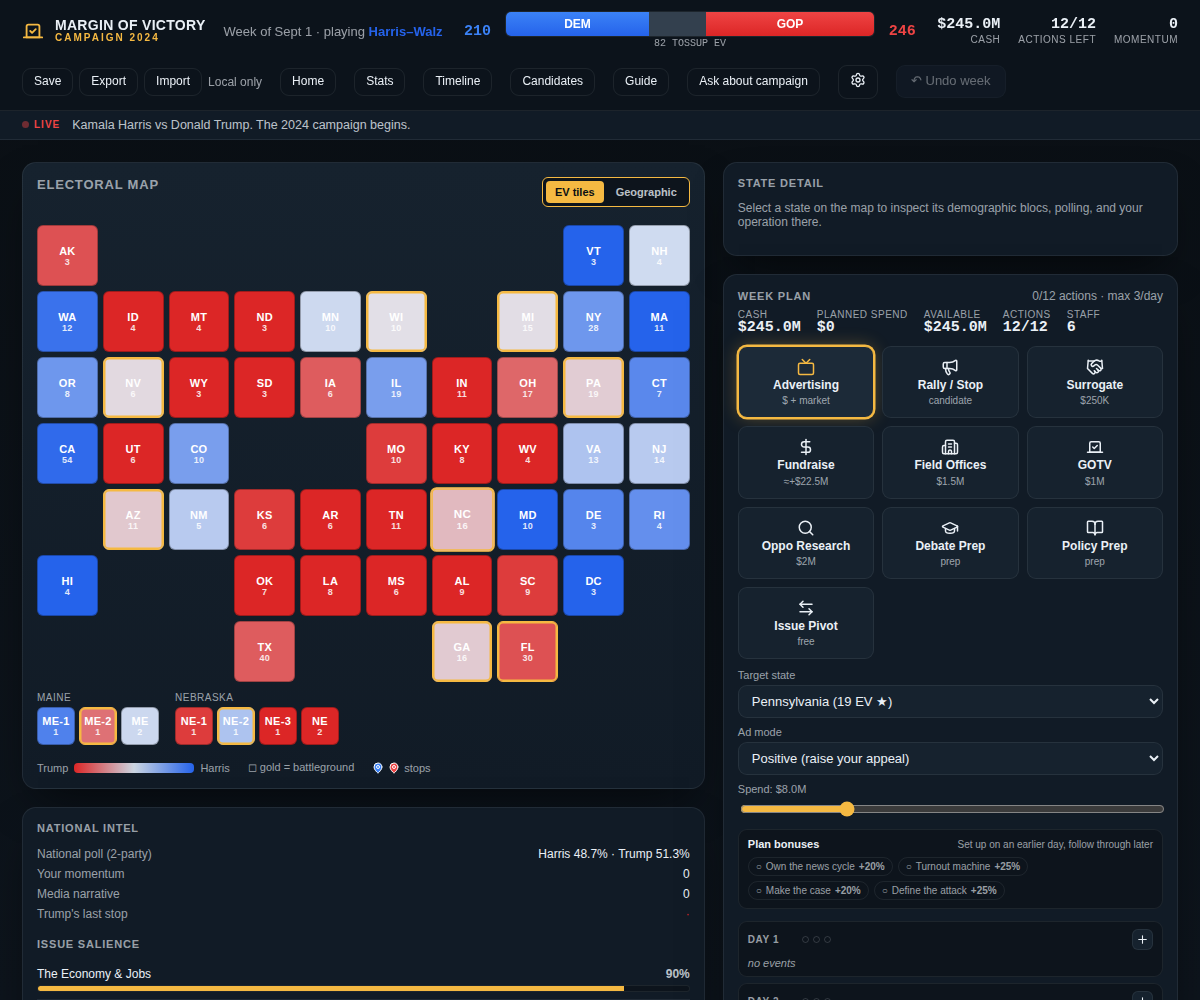Select the Advertising action card
Screen dimensions: 1200x1000
tap(806, 382)
